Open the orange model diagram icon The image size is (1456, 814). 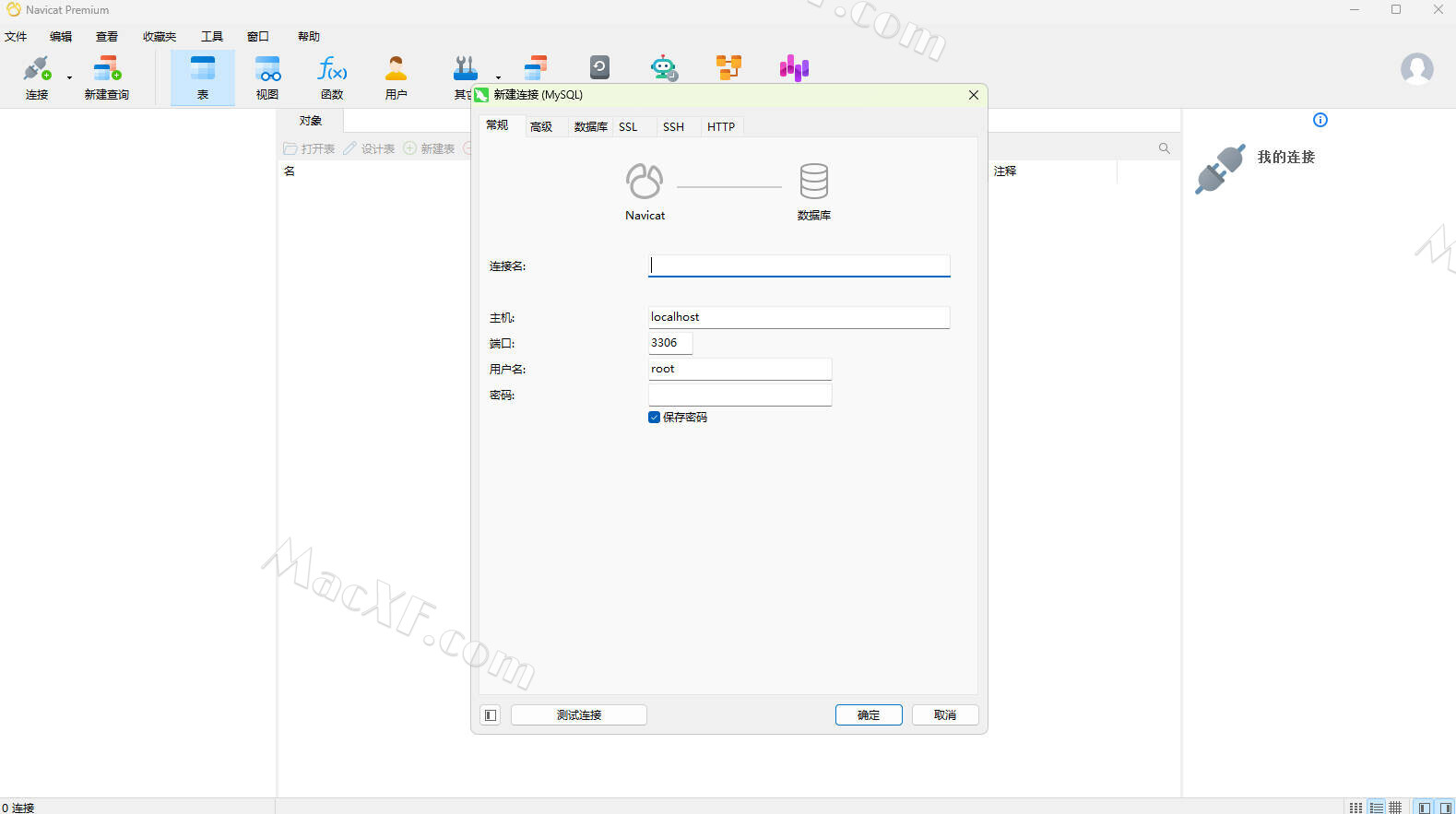point(728,67)
